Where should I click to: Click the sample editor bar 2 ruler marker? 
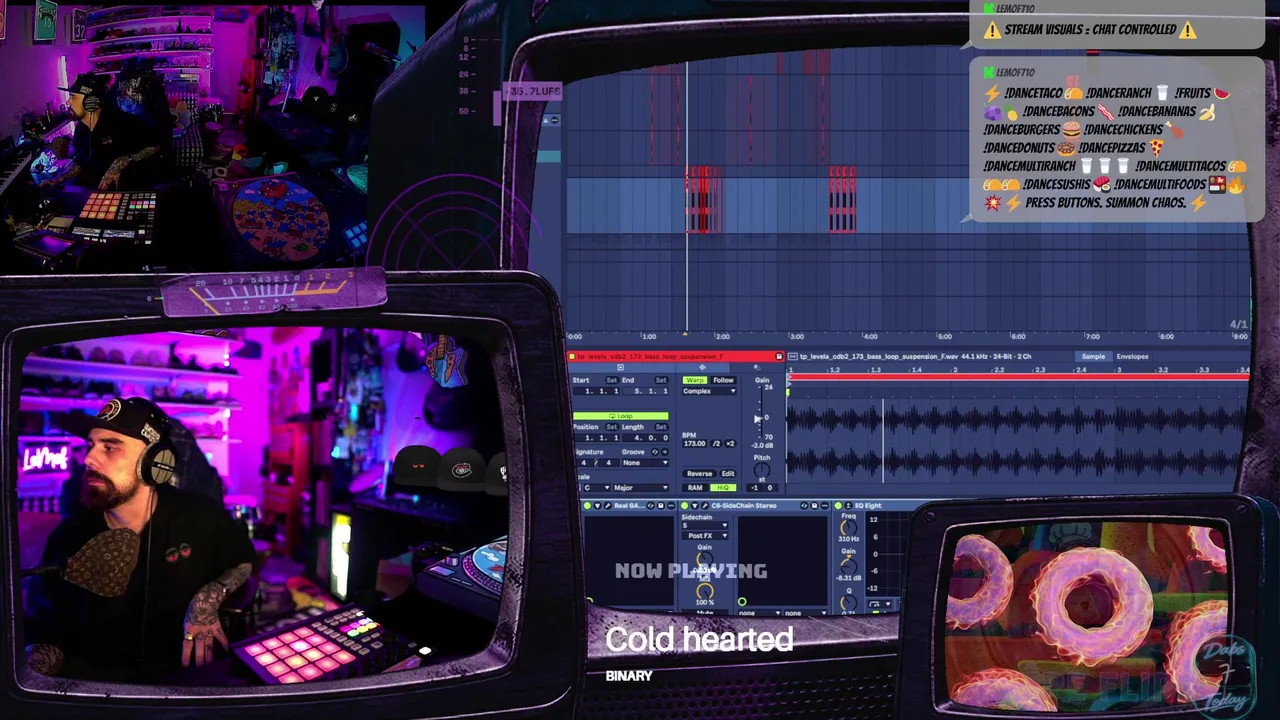(955, 370)
